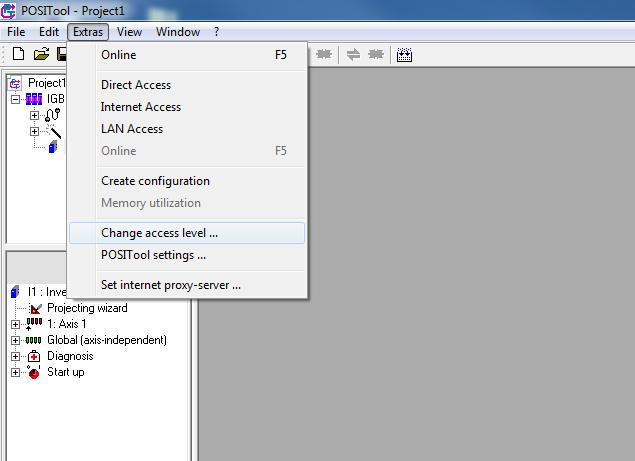This screenshot has height=461, width=635.
Task: Click the Open folder toolbar icon
Action: click(41, 54)
